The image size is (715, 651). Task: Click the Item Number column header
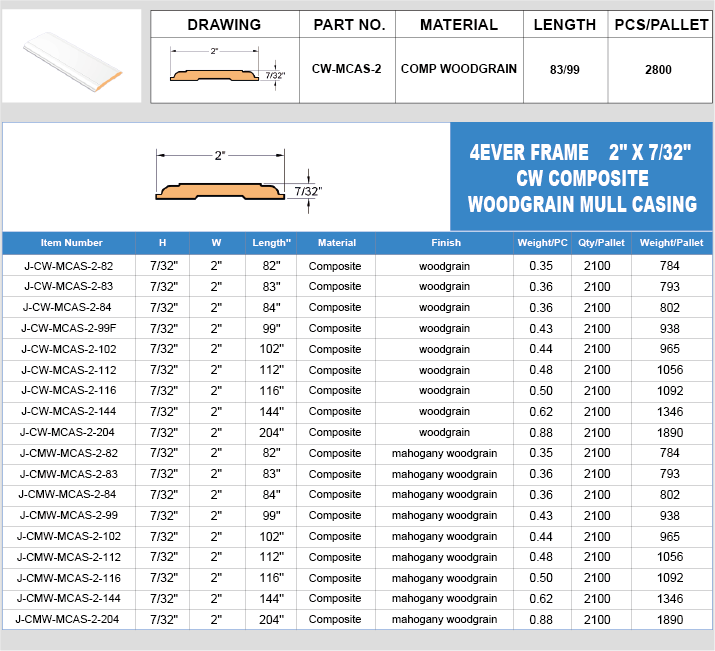click(72, 243)
